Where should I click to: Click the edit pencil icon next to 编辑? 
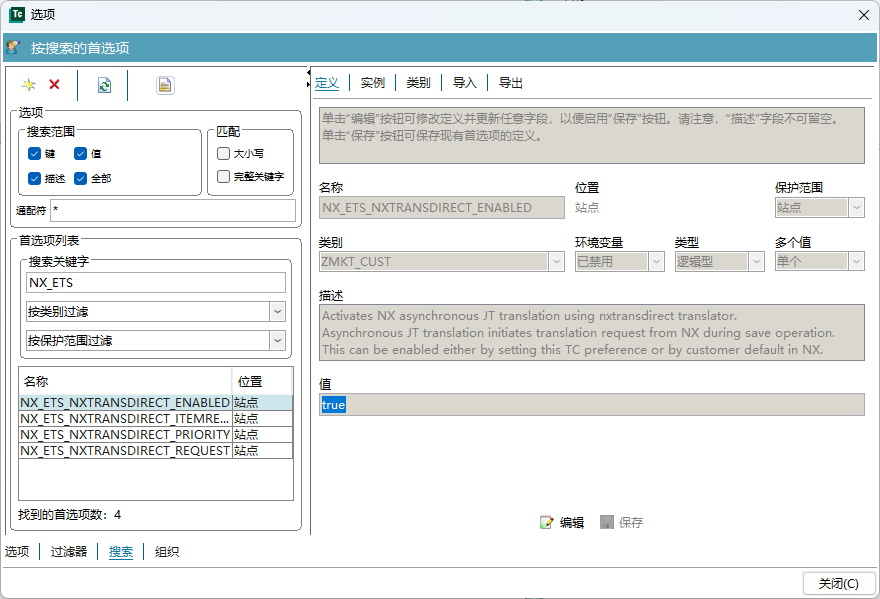(545, 521)
